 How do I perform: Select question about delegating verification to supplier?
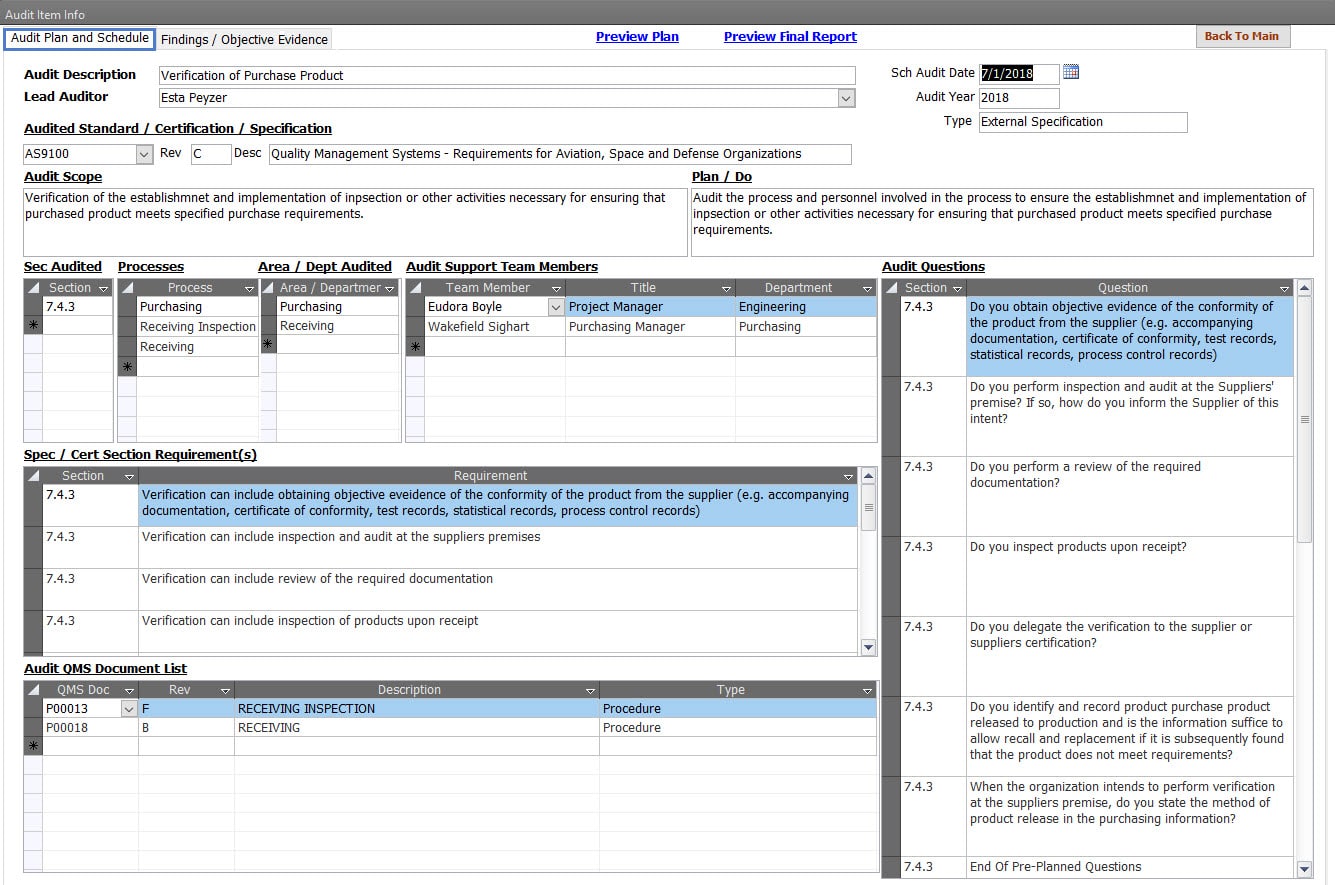(x=1129, y=656)
